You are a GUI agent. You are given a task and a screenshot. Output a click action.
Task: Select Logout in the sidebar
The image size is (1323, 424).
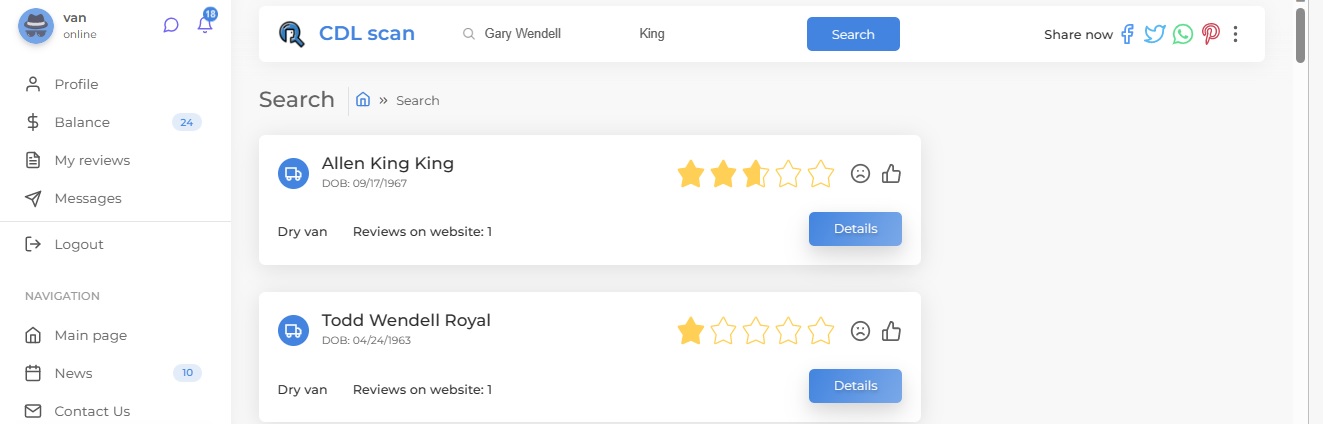point(78,244)
